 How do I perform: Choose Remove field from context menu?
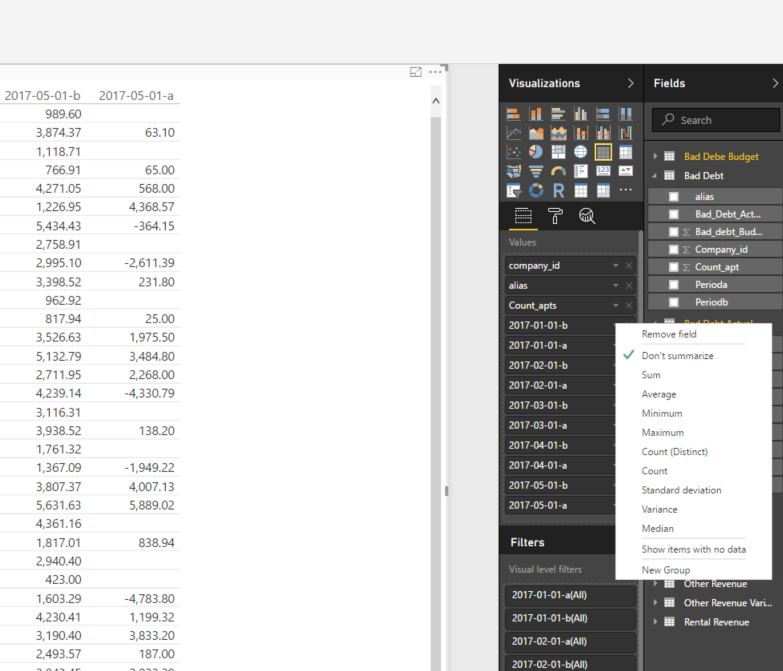pyautogui.click(x=669, y=334)
